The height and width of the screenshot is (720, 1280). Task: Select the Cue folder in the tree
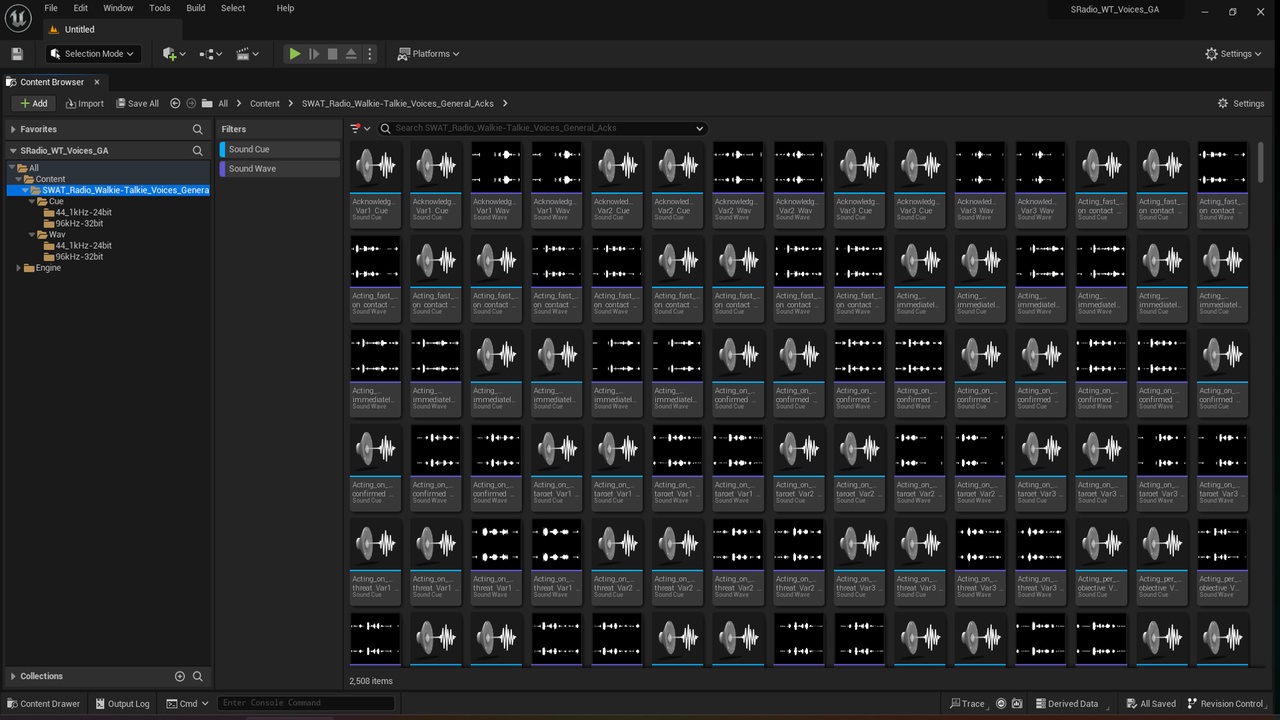[x=56, y=201]
